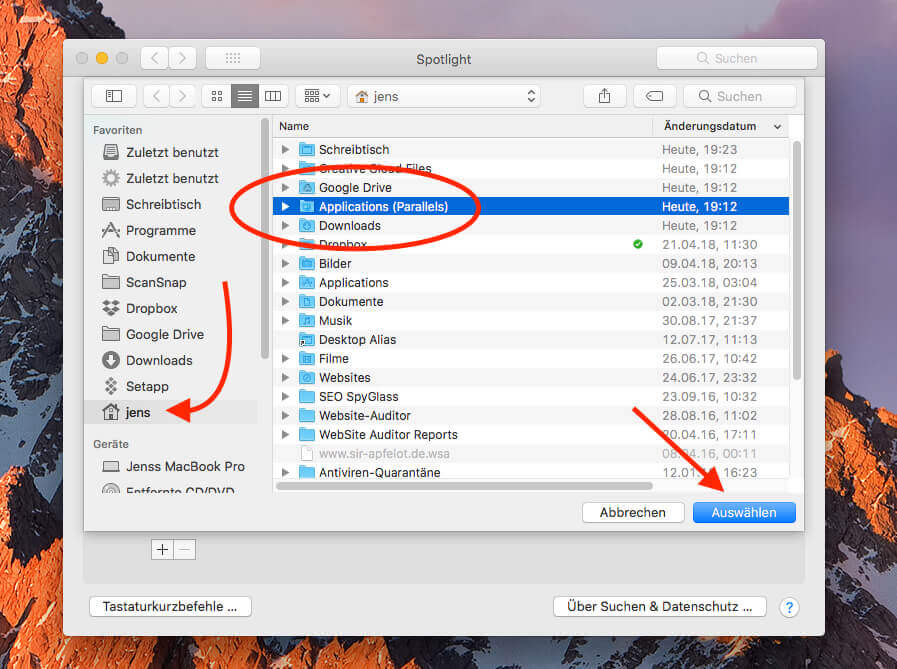Expand the Google Drive folder in file list
The height and width of the screenshot is (669, 897).
click(x=285, y=188)
